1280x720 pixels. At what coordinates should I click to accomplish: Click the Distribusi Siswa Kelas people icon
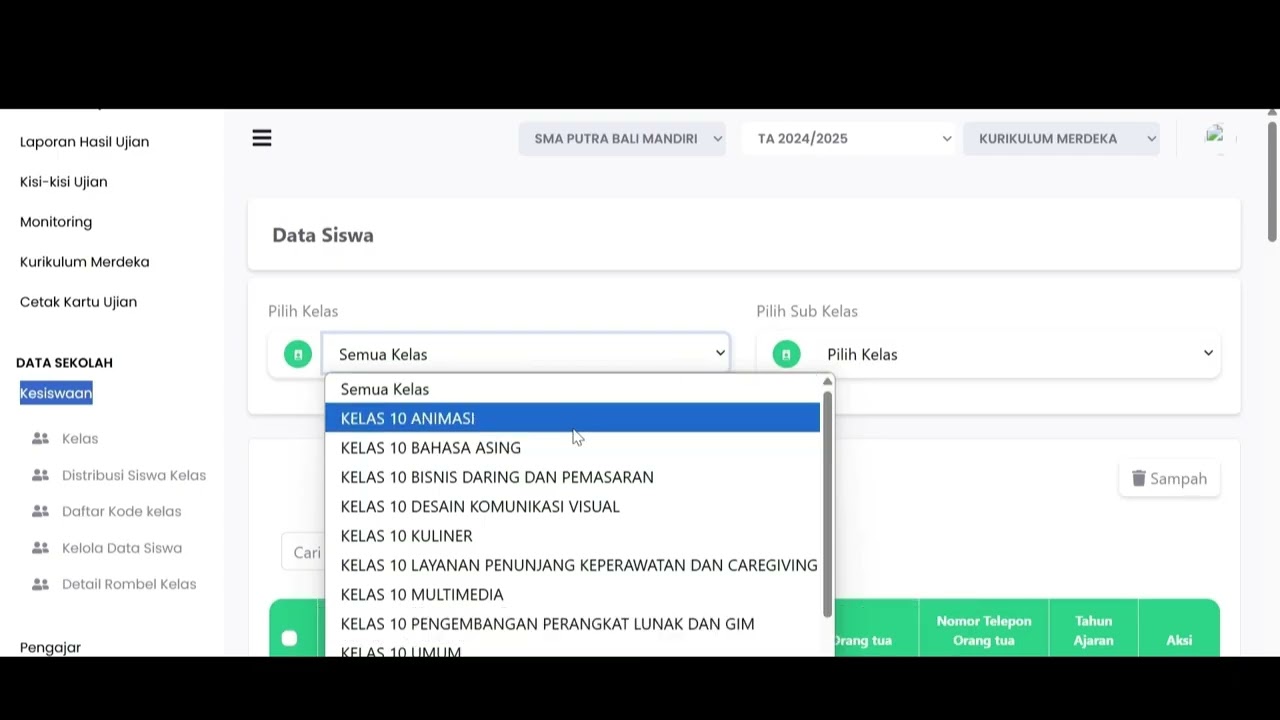[40, 475]
